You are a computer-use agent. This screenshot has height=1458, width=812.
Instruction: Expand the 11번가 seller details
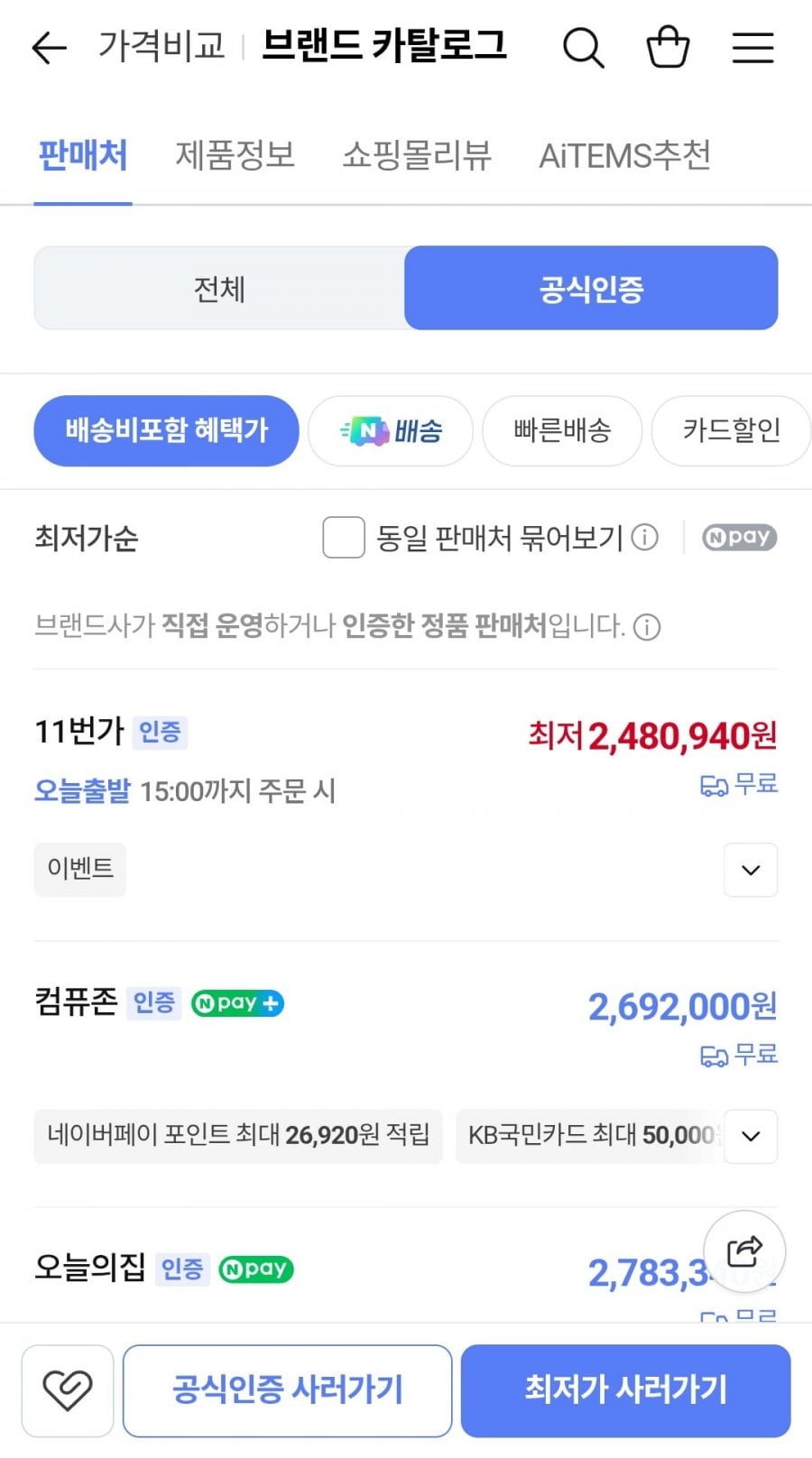click(x=750, y=870)
